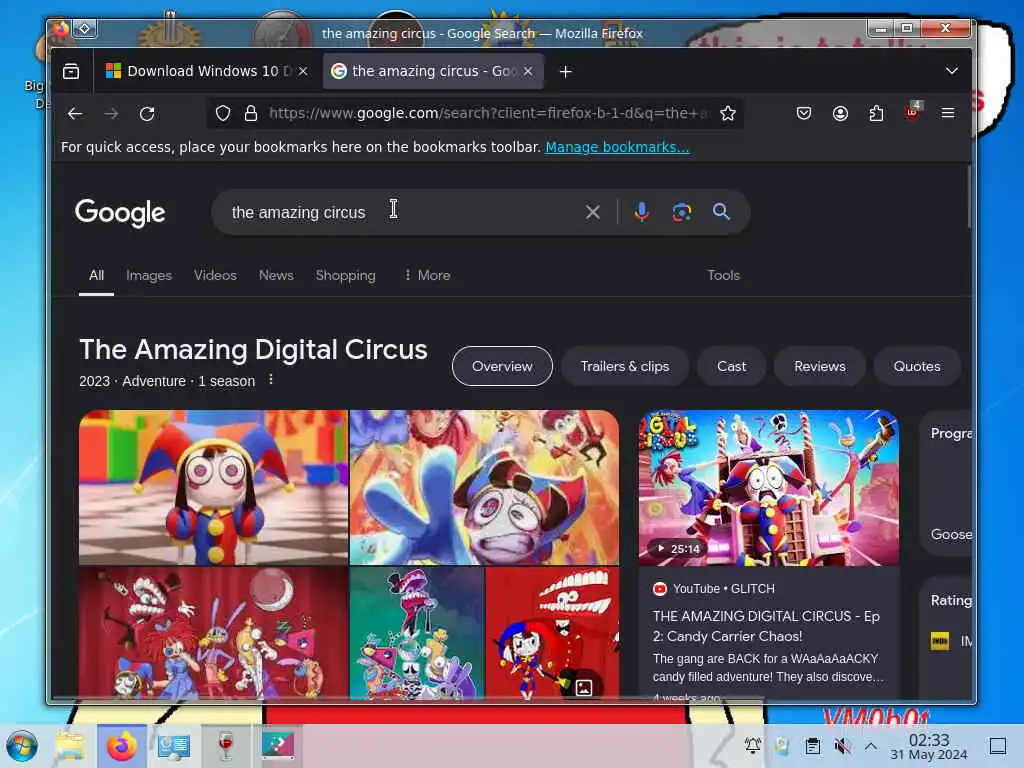The image size is (1024, 768).
Task: Open the clipboard tray icon
Action: (x=812, y=746)
